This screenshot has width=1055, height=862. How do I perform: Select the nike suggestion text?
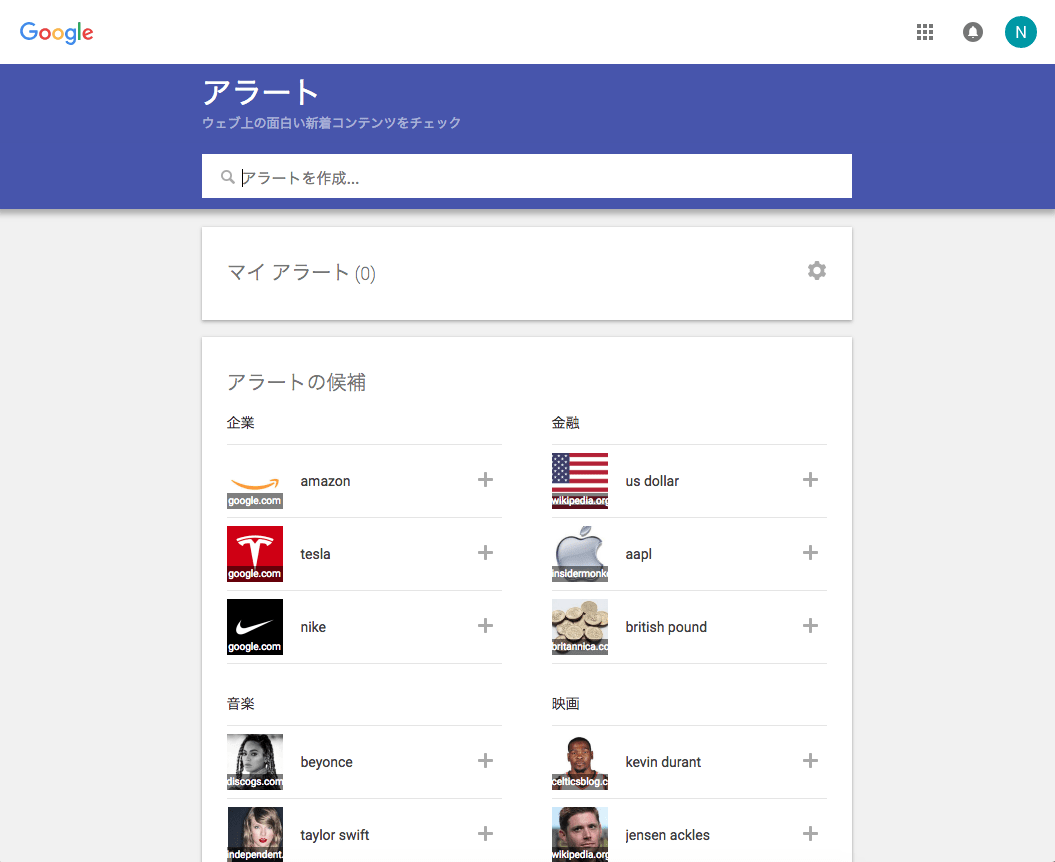point(313,627)
